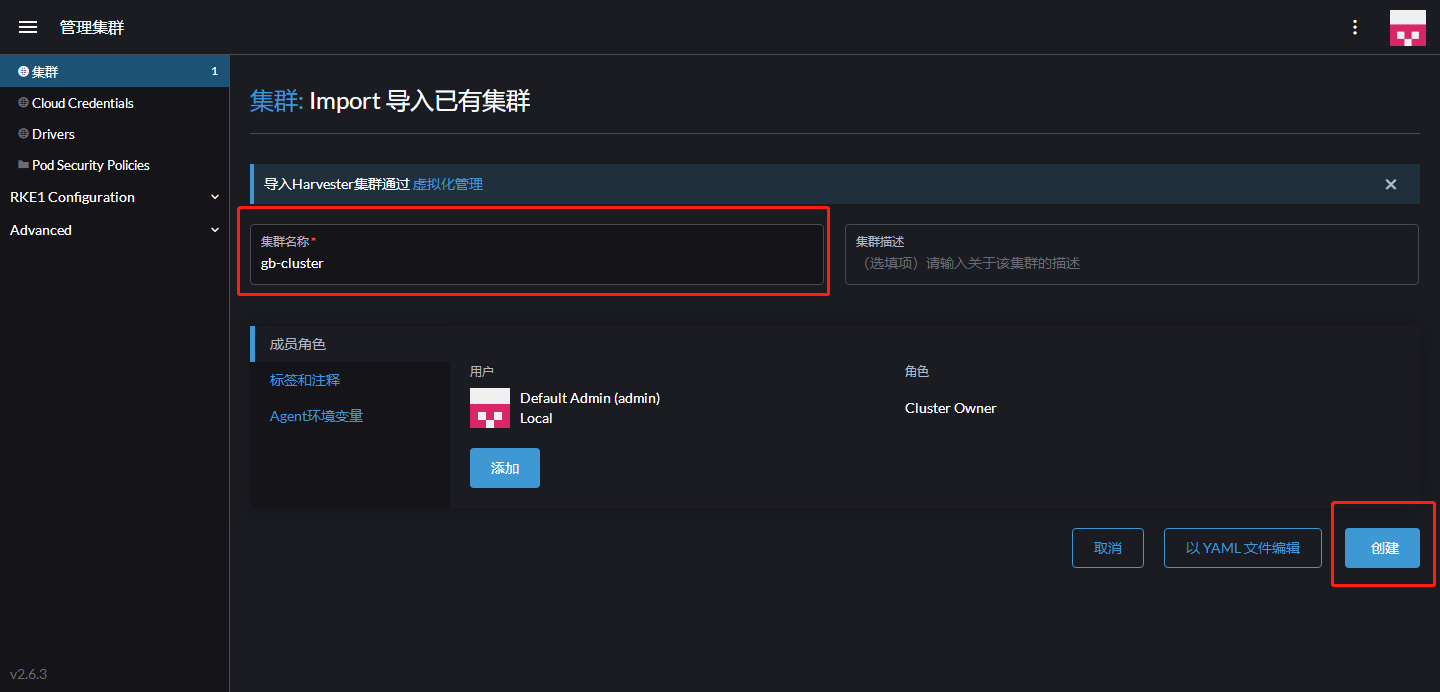Screen dimensions: 1440x692
Task: Select 集群 in the sidebar
Action: 115,72
